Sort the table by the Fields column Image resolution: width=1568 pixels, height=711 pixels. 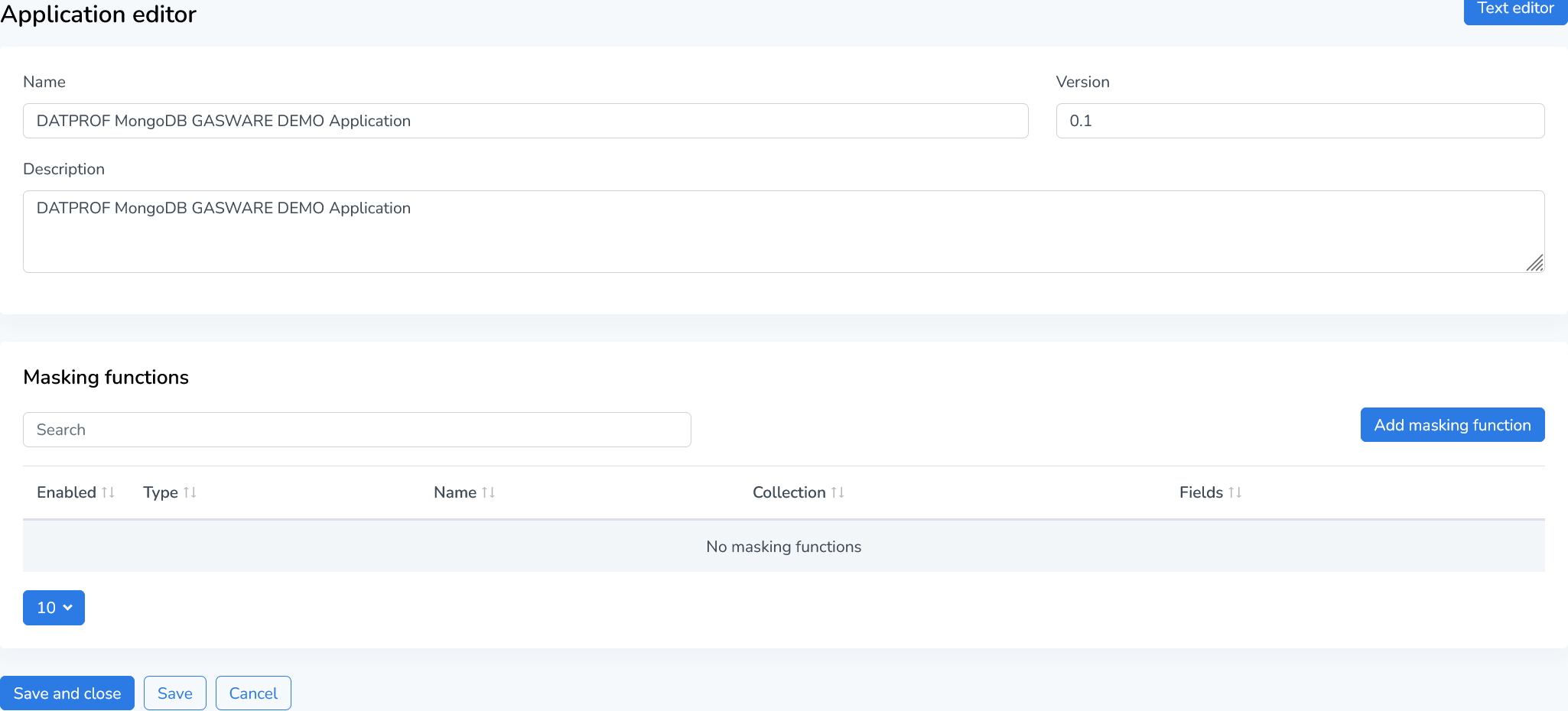[1201, 492]
